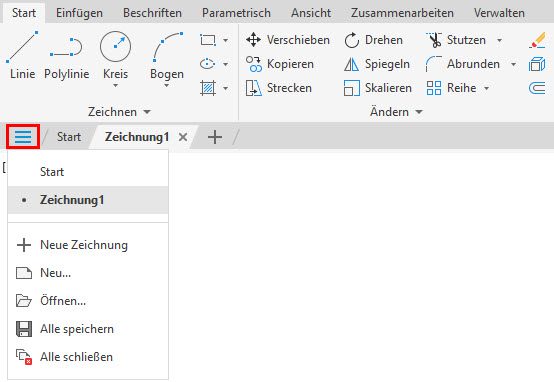Choose Zeichnung1 in the dropdown list

point(88,200)
